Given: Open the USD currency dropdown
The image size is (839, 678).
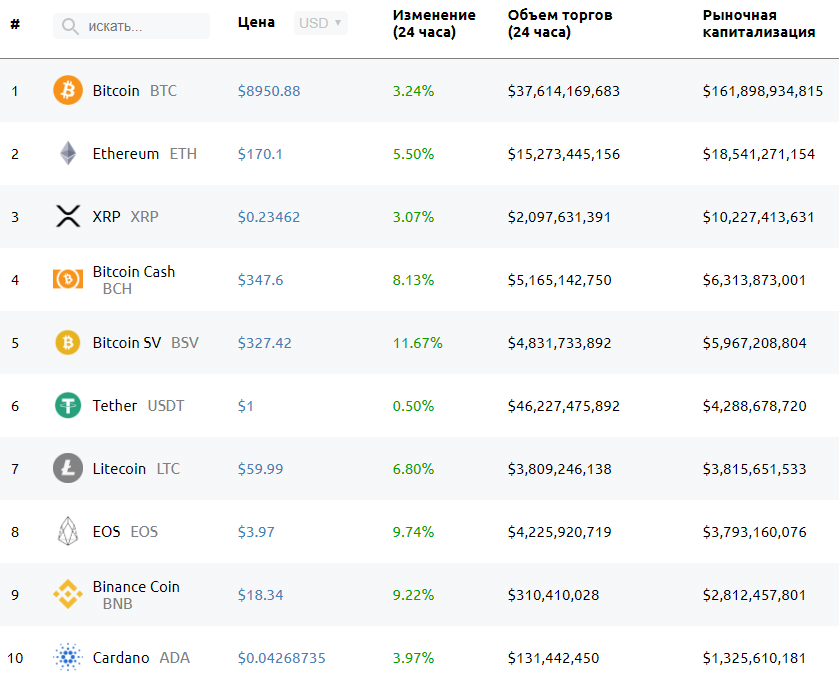Looking at the screenshot, I should click(321, 23).
